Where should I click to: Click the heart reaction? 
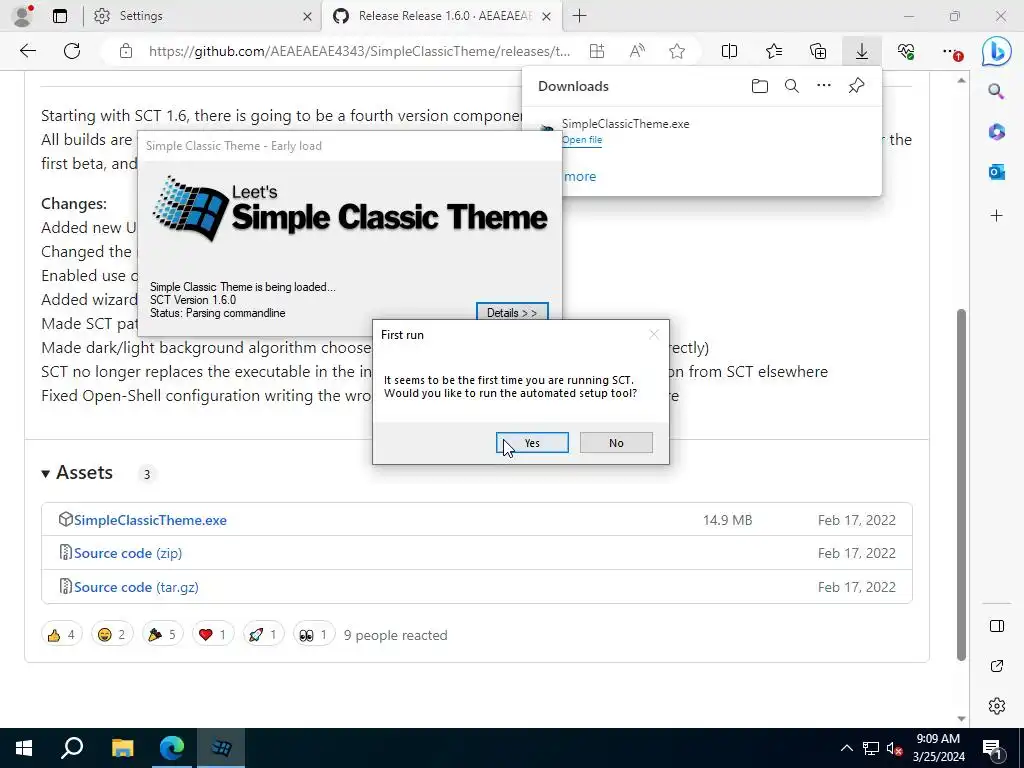click(213, 634)
